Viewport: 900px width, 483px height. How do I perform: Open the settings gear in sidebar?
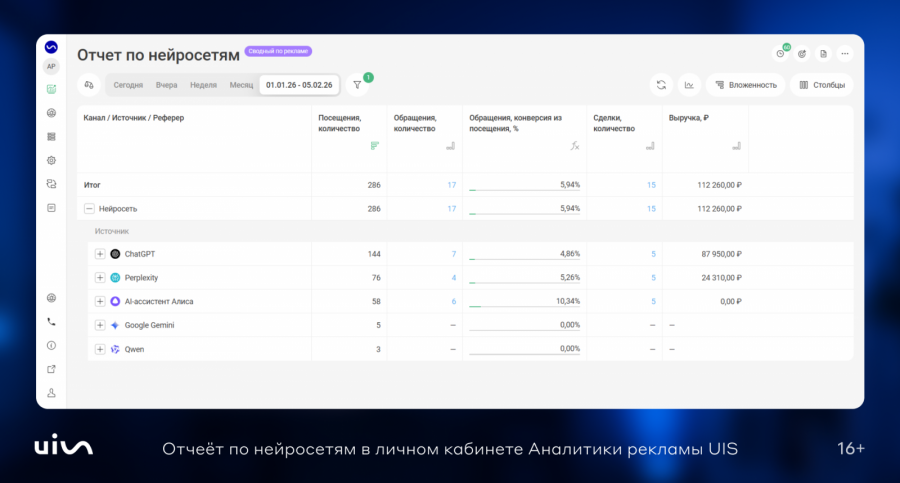[x=51, y=160]
